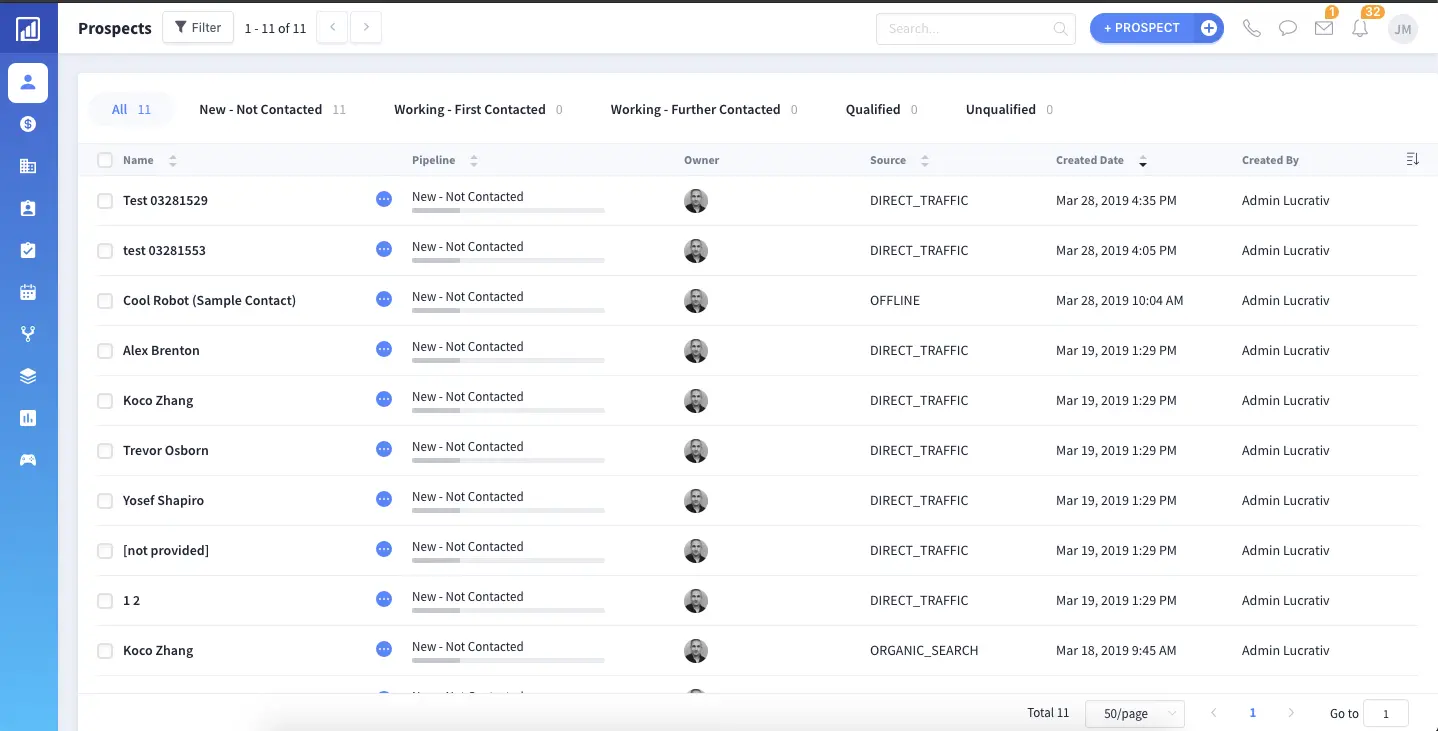Image resolution: width=1438 pixels, height=731 pixels.
Task: Open the phone call icon in header
Action: click(x=1251, y=28)
